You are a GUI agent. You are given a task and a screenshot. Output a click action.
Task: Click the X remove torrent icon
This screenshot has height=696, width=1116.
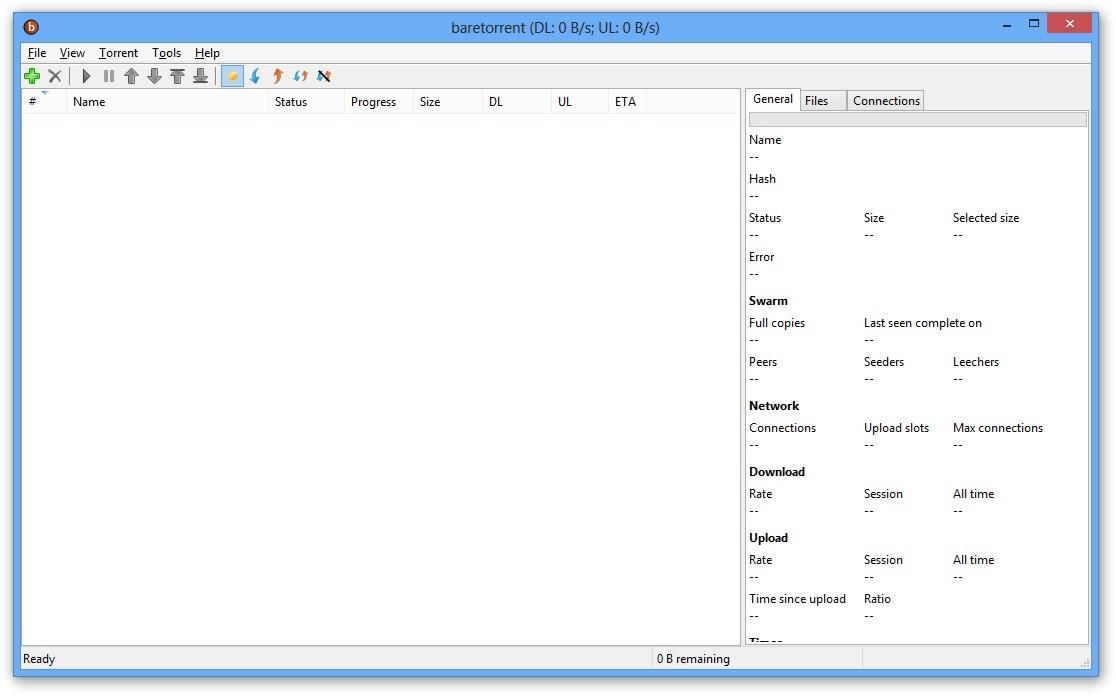tap(55, 76)
